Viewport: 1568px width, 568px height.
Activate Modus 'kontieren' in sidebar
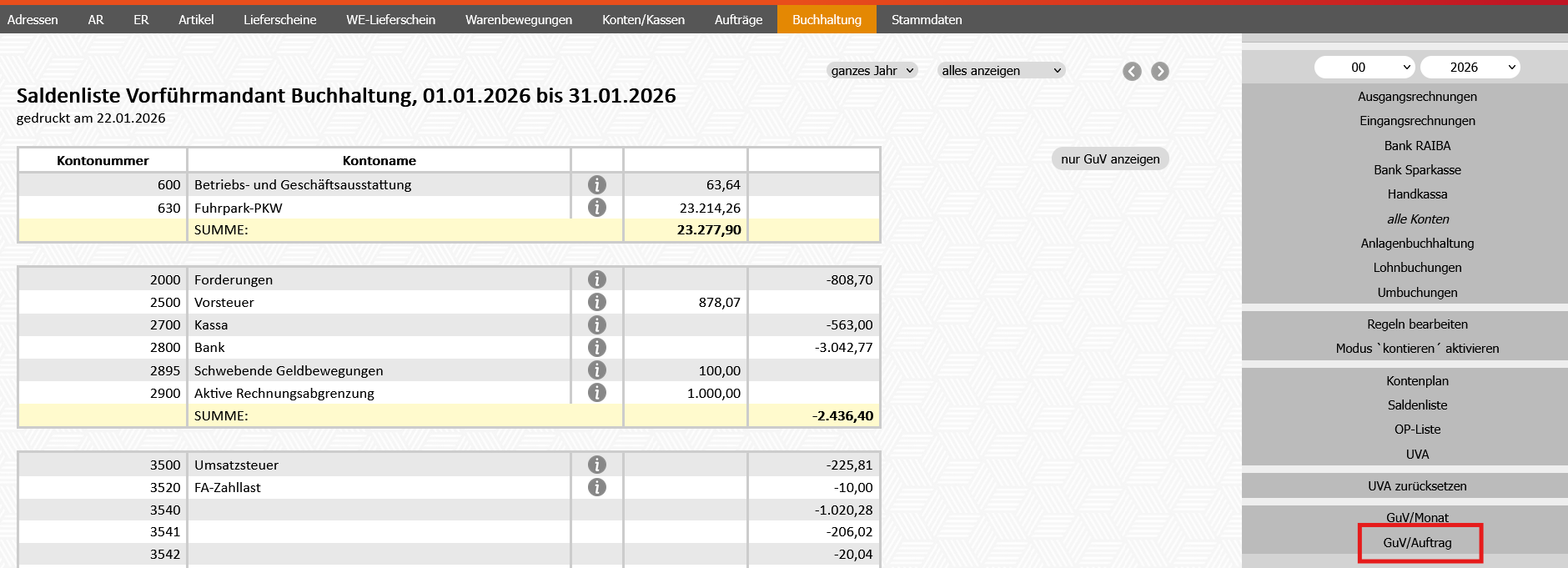[1416, 349]
